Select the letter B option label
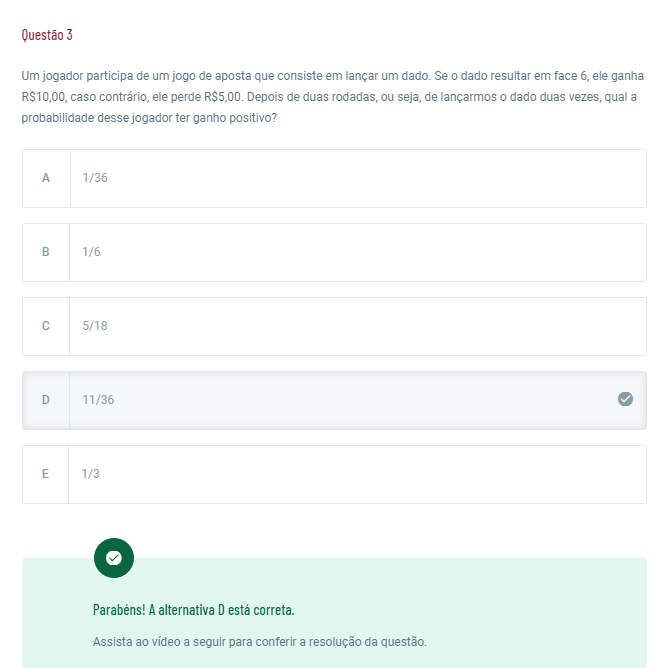 point(46,252)
